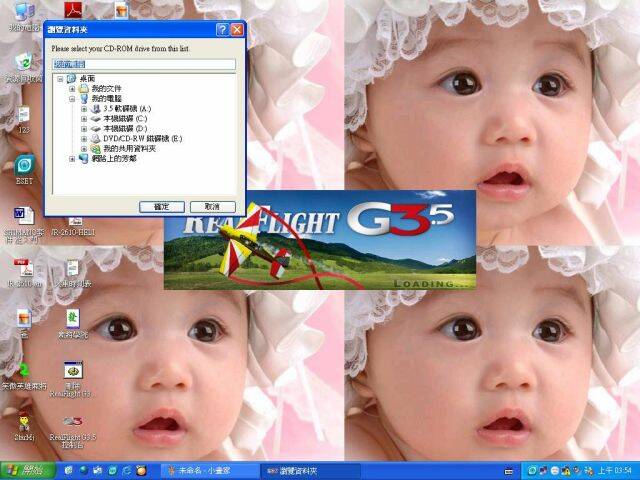Open the Word document desktop icon
Screen dimensions: 640x480
22,216
